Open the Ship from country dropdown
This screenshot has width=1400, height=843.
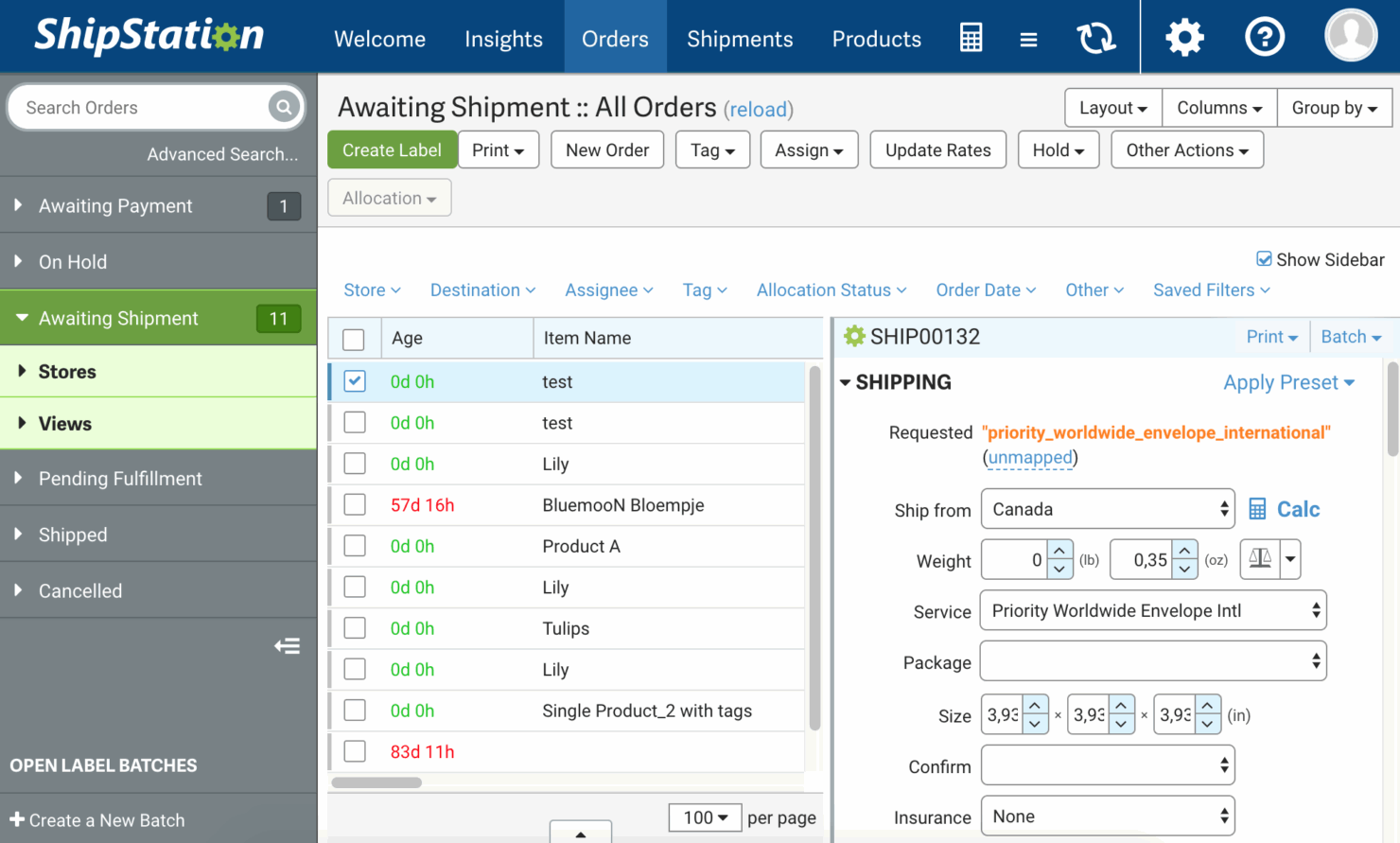(1108, 508)
